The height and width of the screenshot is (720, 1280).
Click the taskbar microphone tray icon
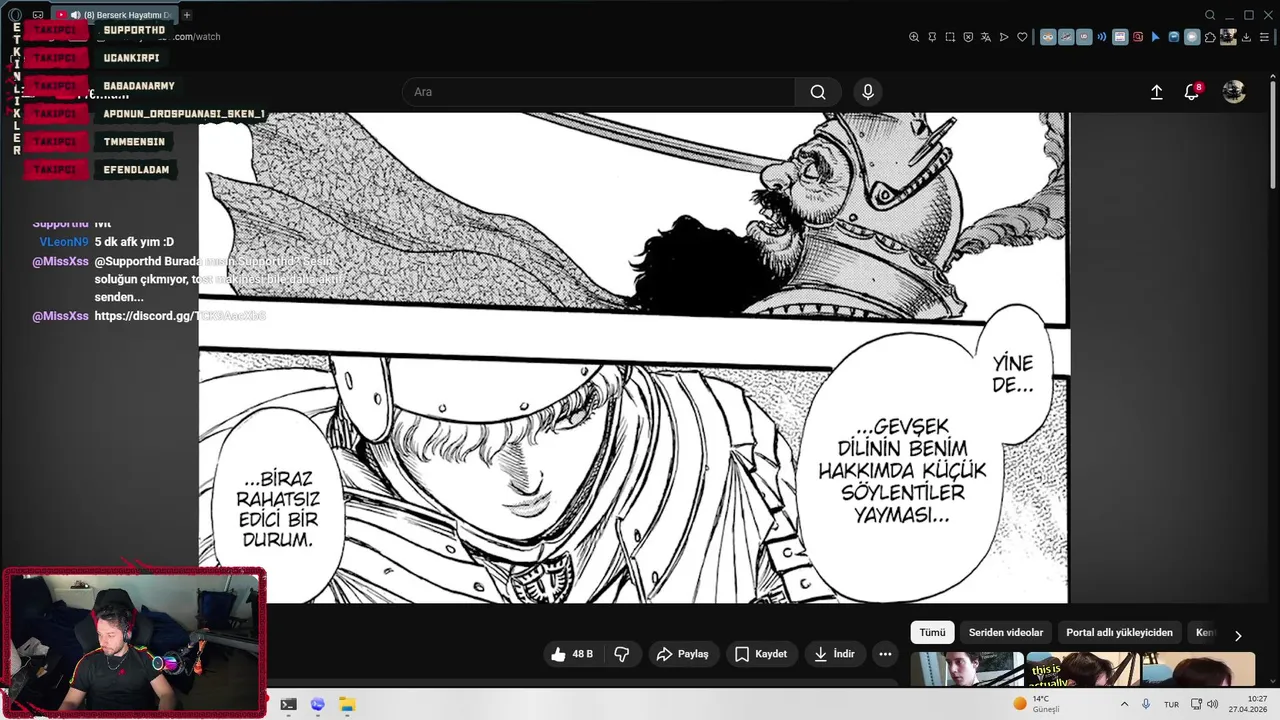click(1146, 704)
